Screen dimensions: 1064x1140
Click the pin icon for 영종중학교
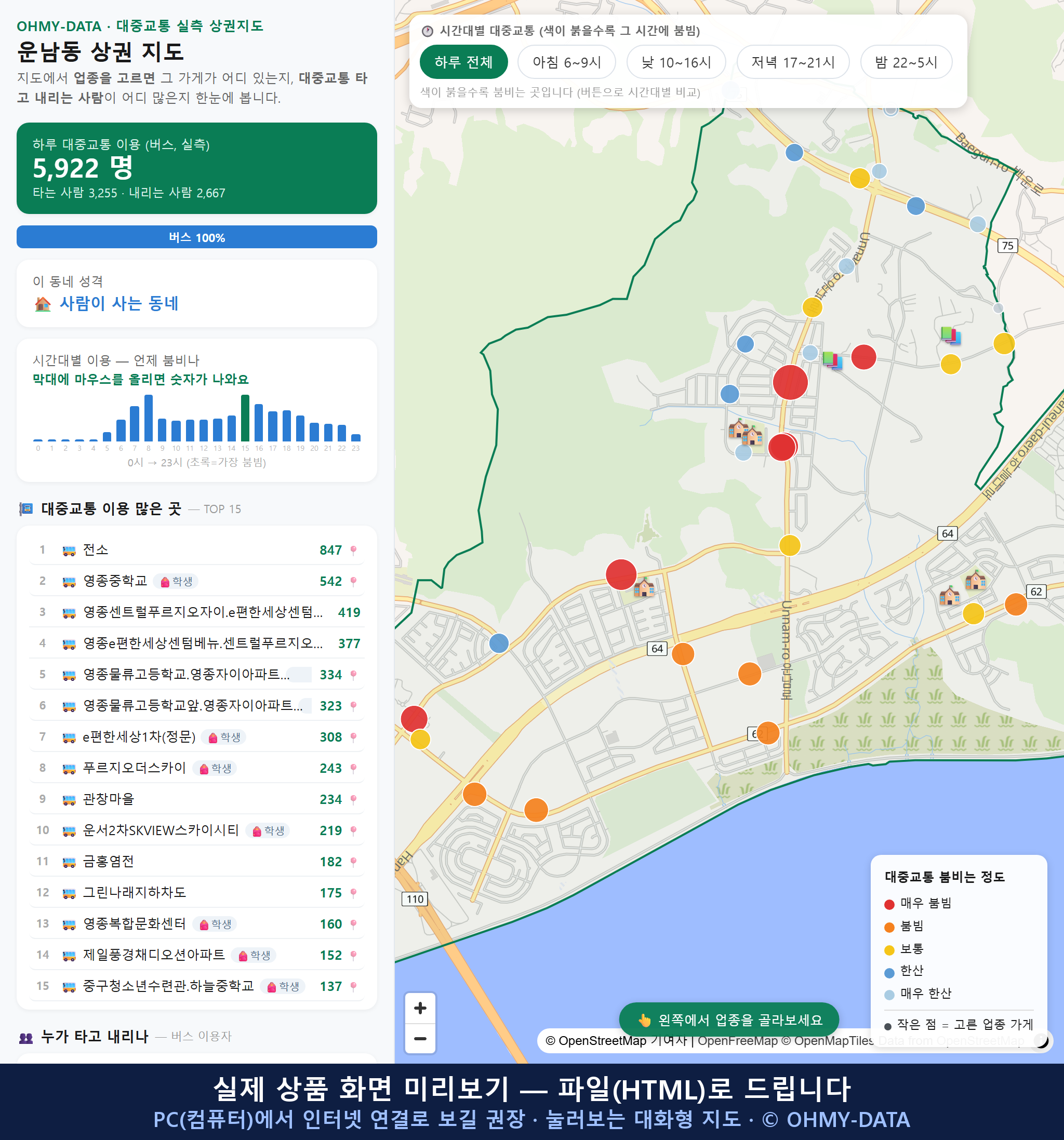tap(353, 581)
